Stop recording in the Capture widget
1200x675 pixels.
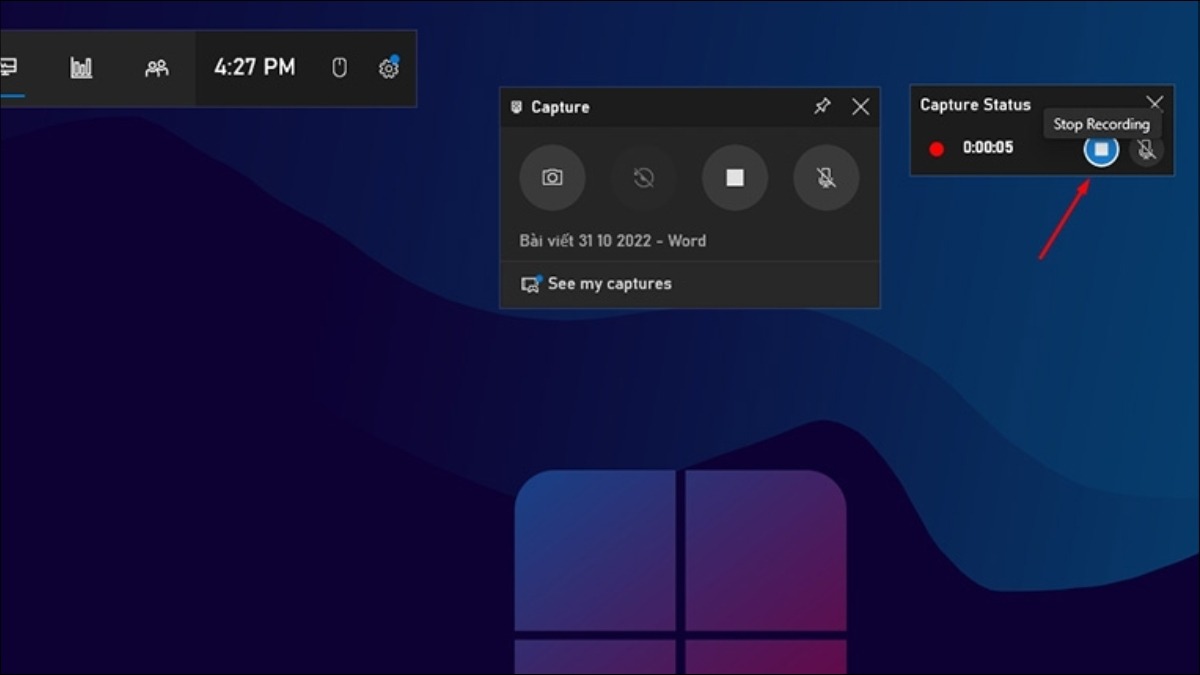[735, 178]
